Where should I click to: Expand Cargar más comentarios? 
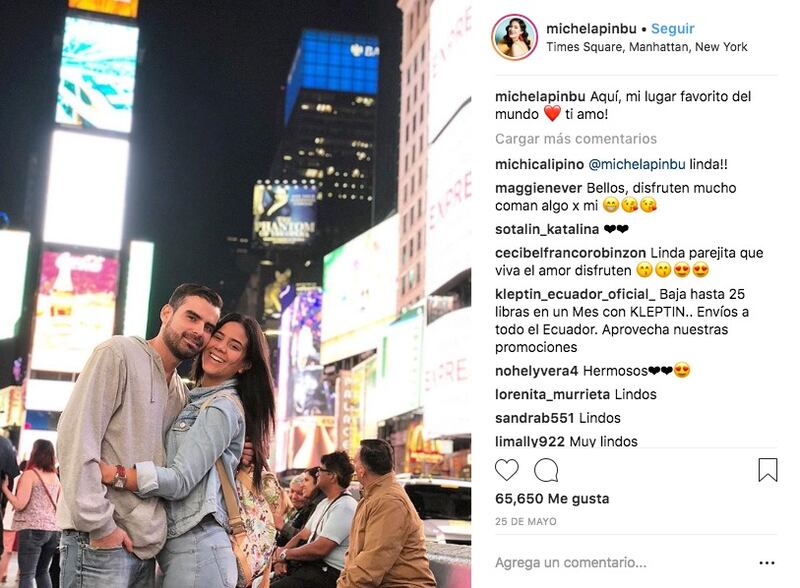[x=576, y=139]
